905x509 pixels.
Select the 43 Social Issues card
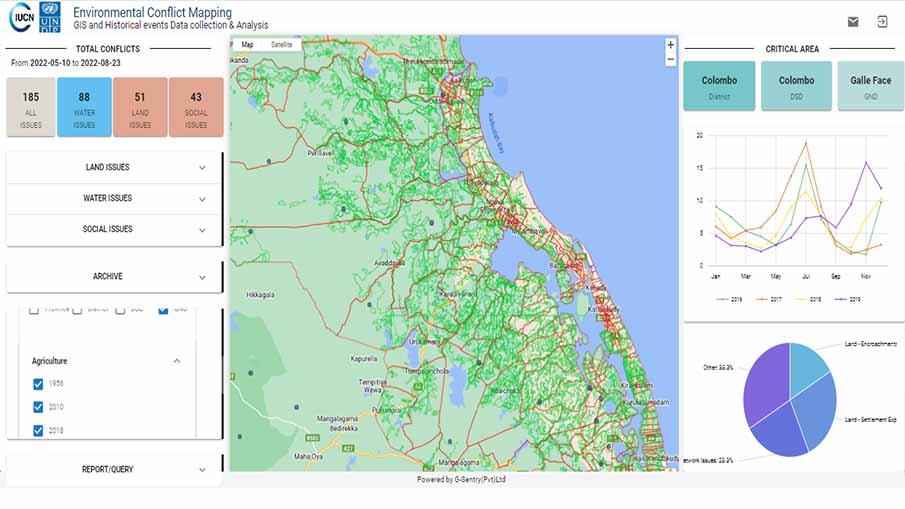[196, 107]
